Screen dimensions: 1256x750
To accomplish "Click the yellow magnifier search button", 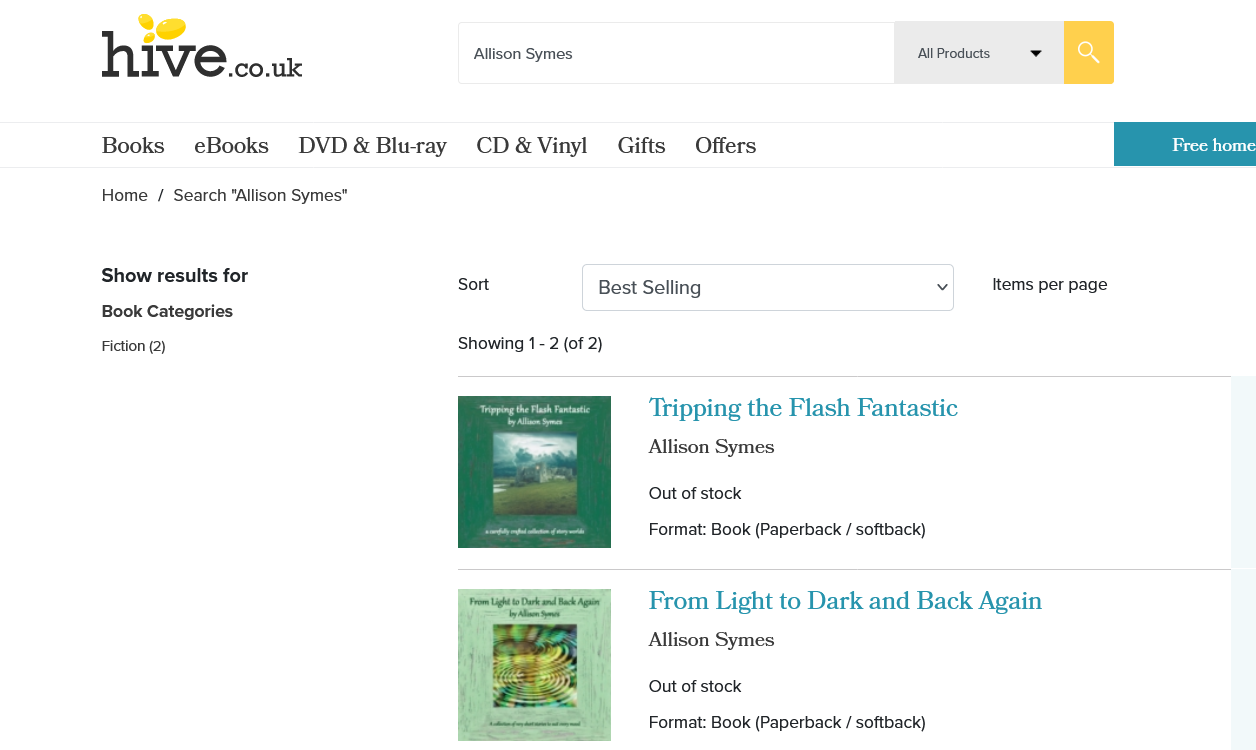I will tap(1088, 53).
